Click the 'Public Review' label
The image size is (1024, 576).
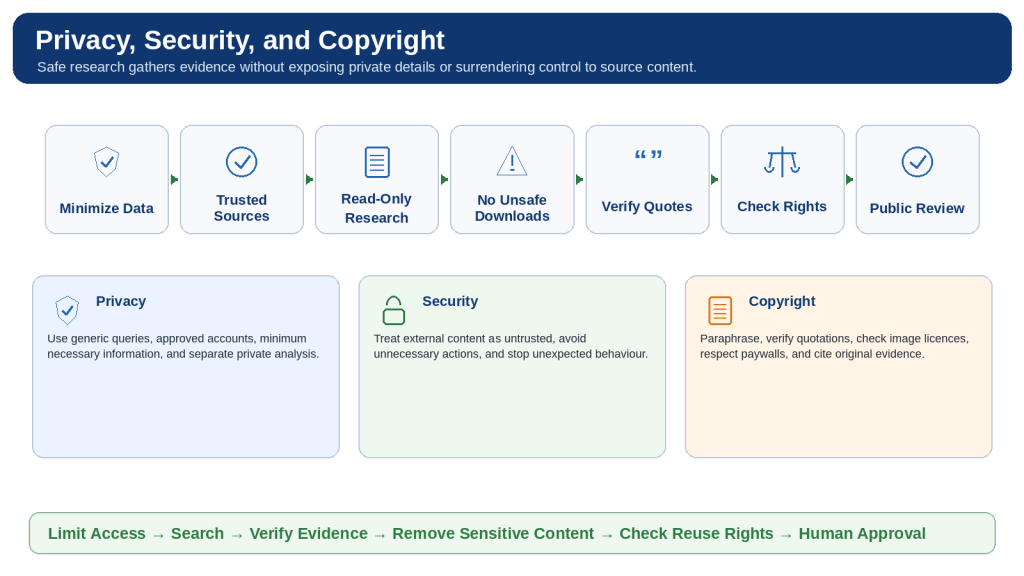[917, 208]
